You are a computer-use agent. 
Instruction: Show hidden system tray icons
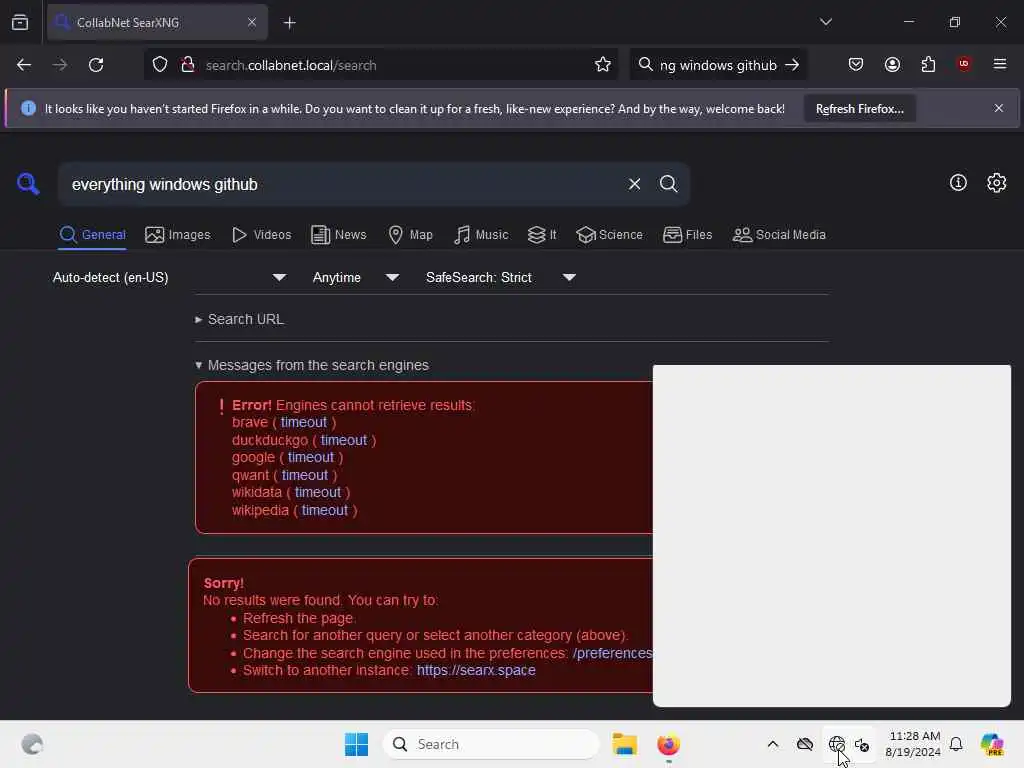click(773, 744)
